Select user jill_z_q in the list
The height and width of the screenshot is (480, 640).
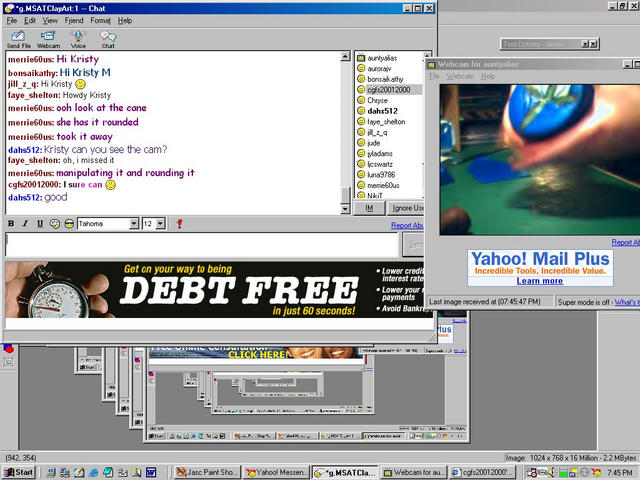point(377,132)
